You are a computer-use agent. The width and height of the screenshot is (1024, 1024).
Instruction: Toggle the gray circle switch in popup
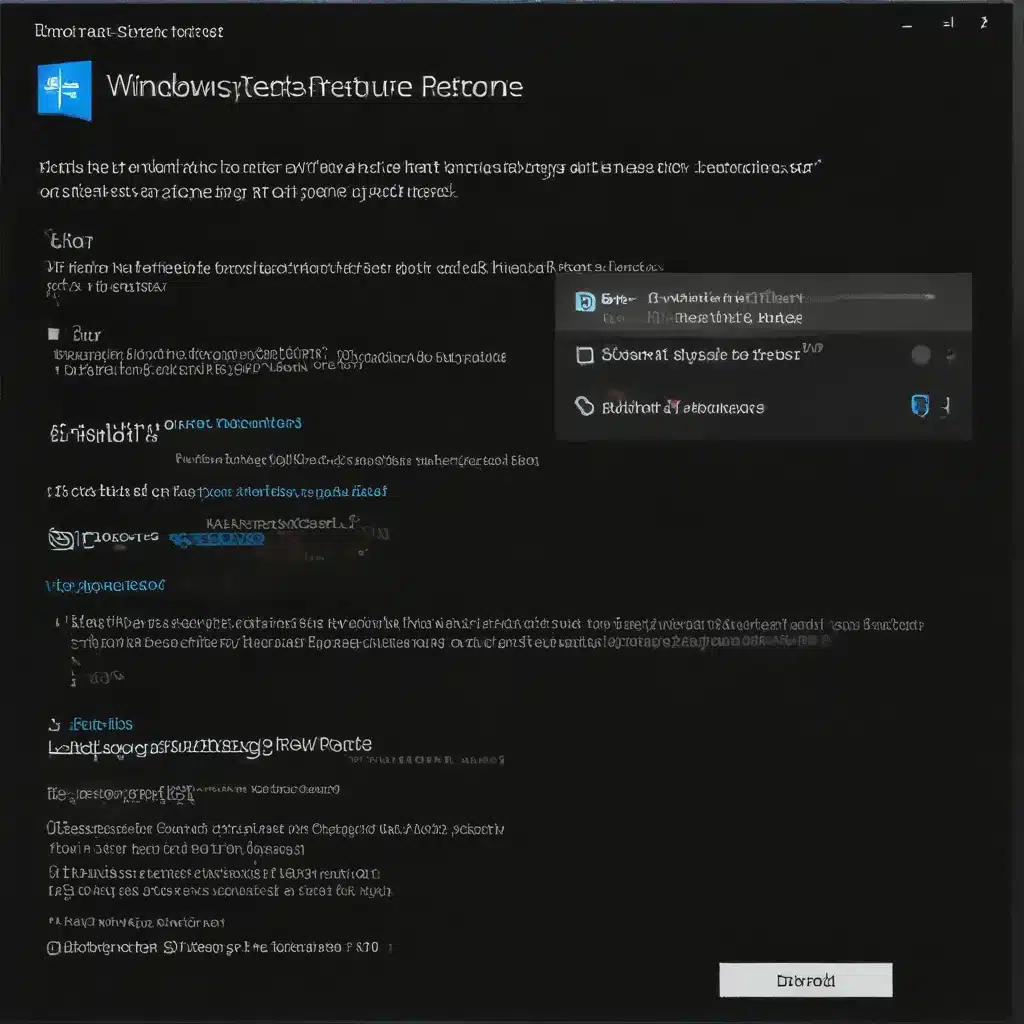coord(921,355)
